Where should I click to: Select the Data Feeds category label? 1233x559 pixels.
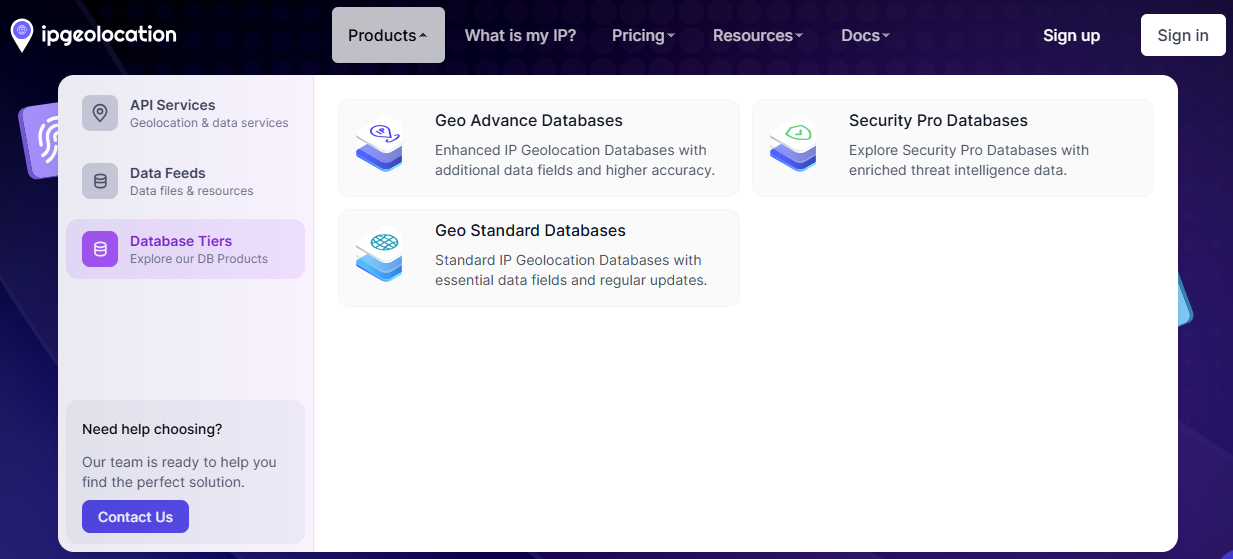tap(167, 173)
